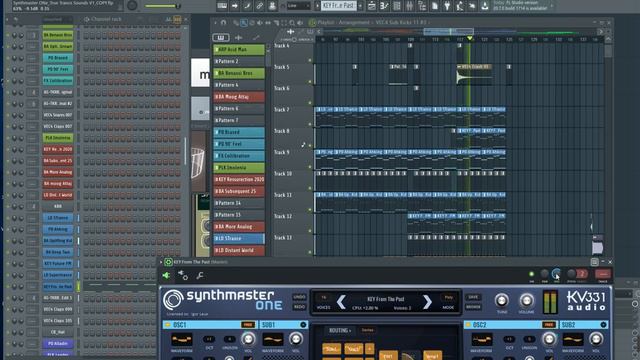Open the ROUTING dropdown in SynthMaster
640x360 pixels.
(x=340, y=330)
